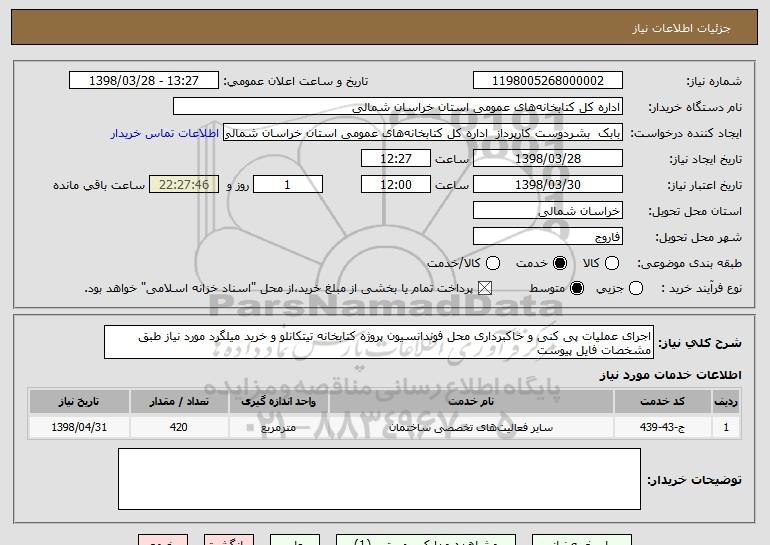Click the ایجاد کننده درخواست field
This screenshot has height=545, width=770.
423,133
